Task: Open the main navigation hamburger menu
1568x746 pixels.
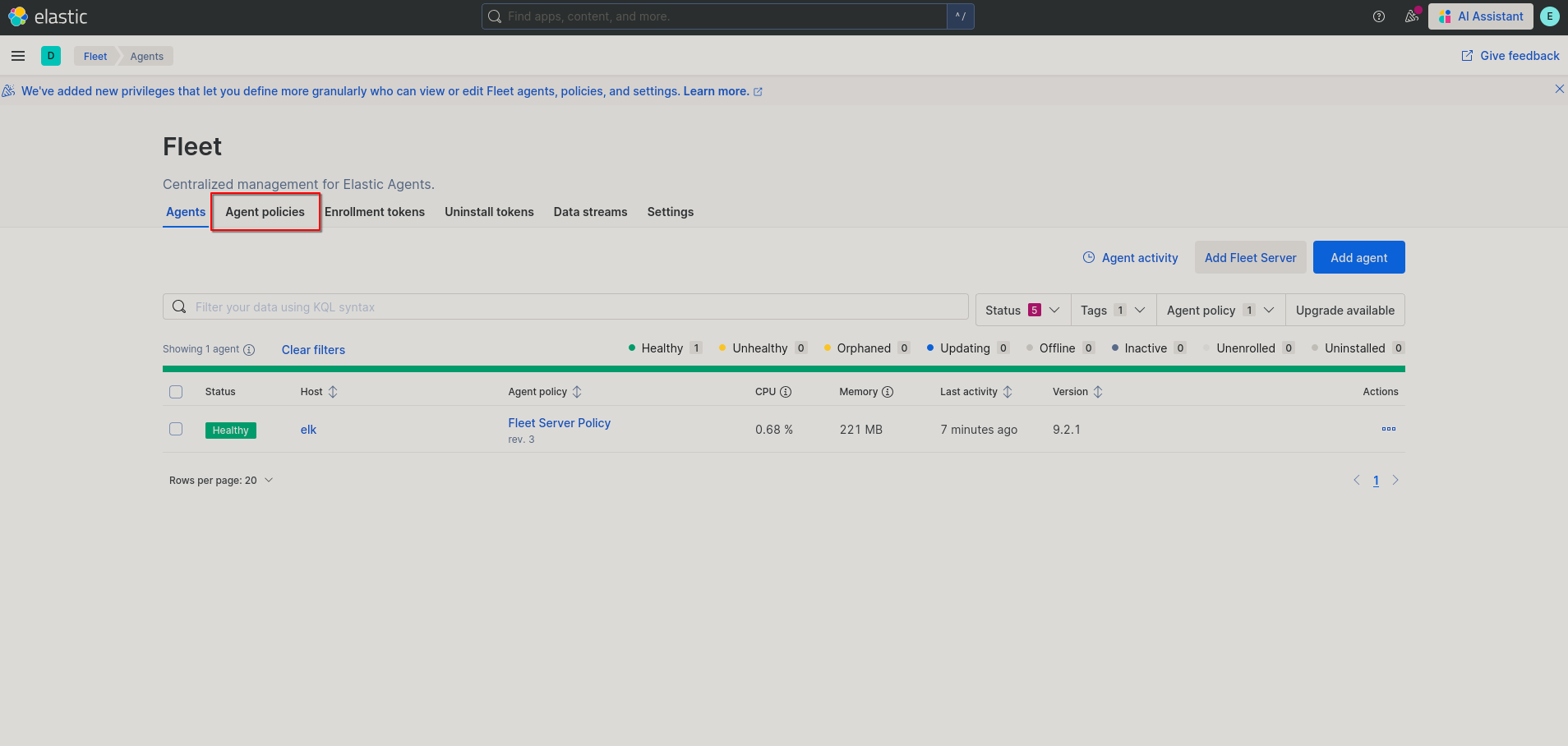Action: coord(18,56)
